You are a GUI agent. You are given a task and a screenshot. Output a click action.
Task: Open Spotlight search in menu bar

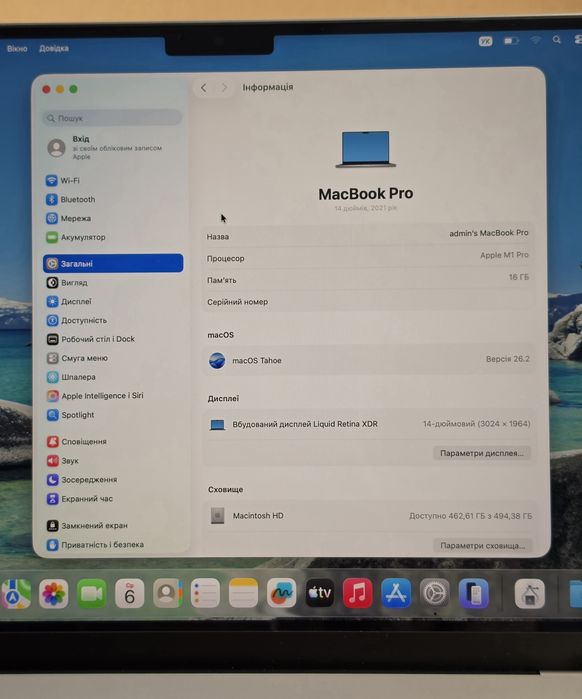pos(557,40)
